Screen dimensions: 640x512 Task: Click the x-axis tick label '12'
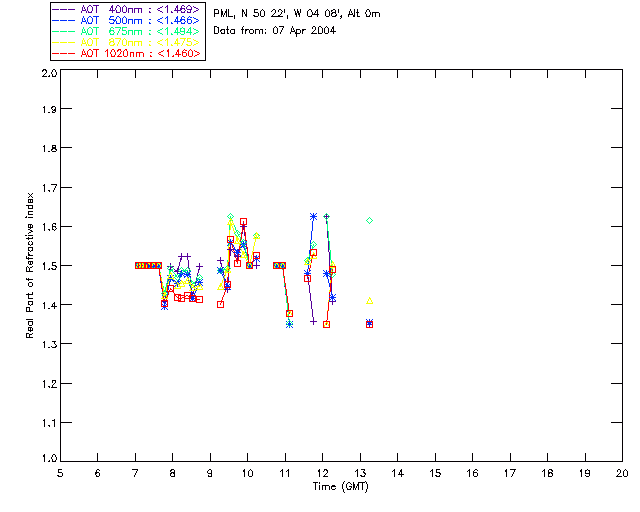point(322,473)
